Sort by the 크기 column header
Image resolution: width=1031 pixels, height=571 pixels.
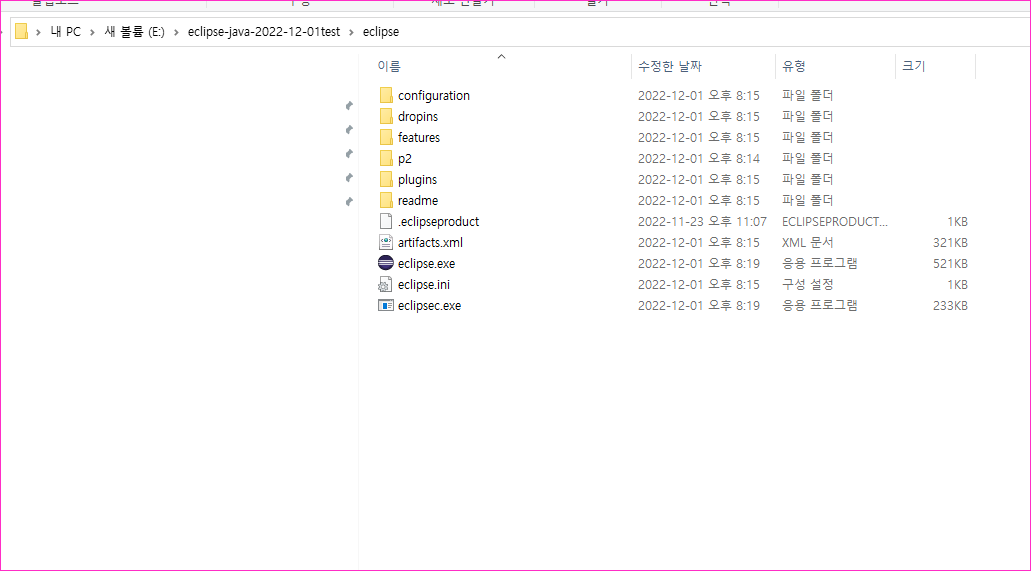click(913, 66)
